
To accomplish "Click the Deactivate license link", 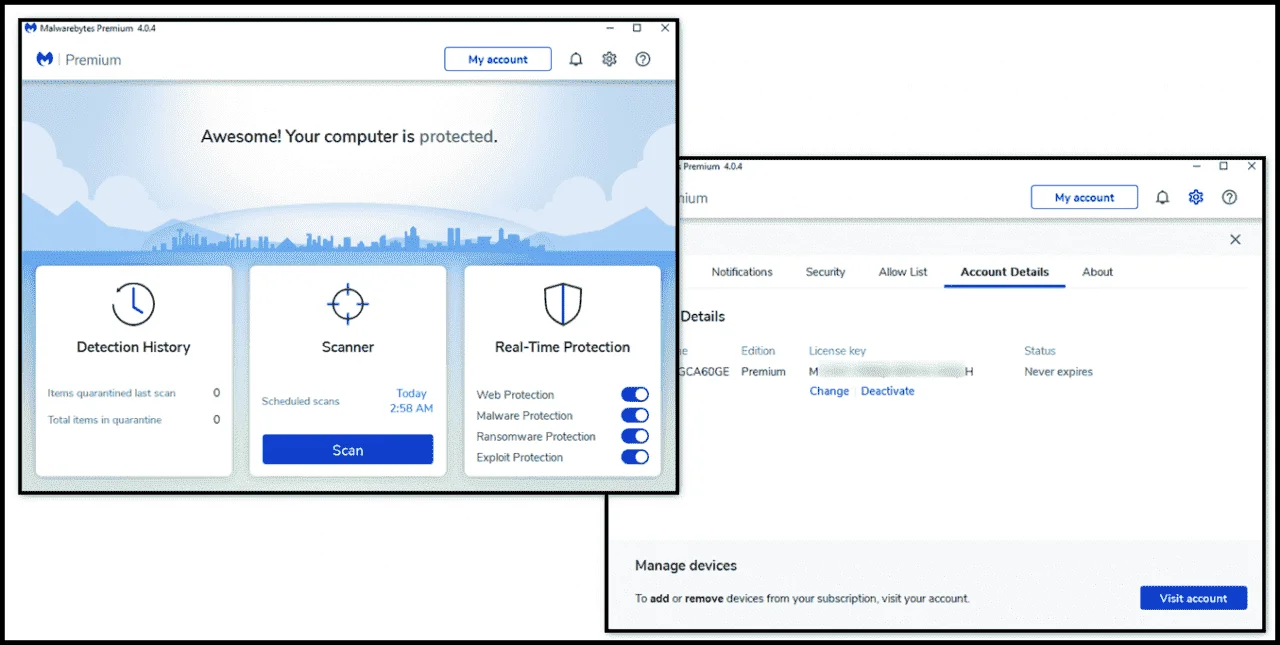I will coord(888,391).
